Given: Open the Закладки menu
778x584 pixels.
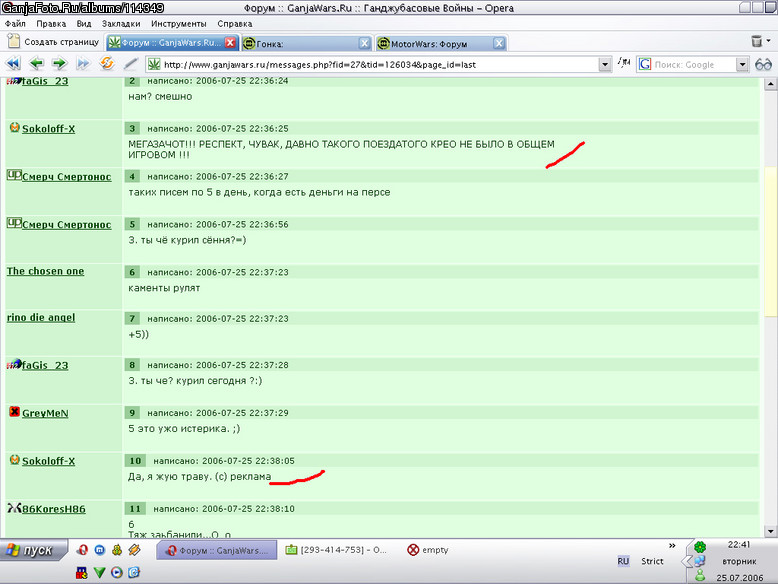Looking at the screenshot, I should point(121,23).
